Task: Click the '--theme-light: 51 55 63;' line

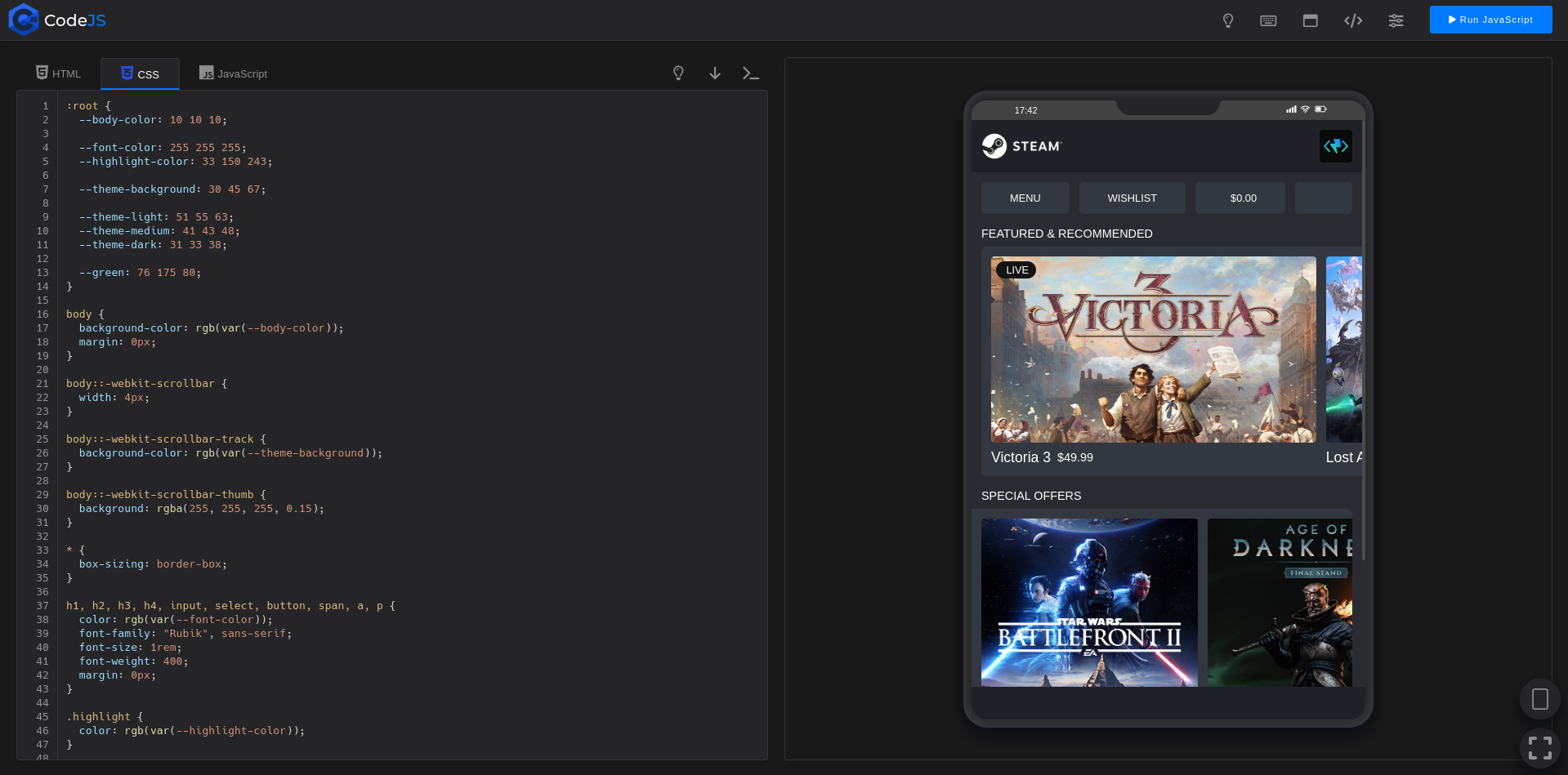Action: [156, 217]
